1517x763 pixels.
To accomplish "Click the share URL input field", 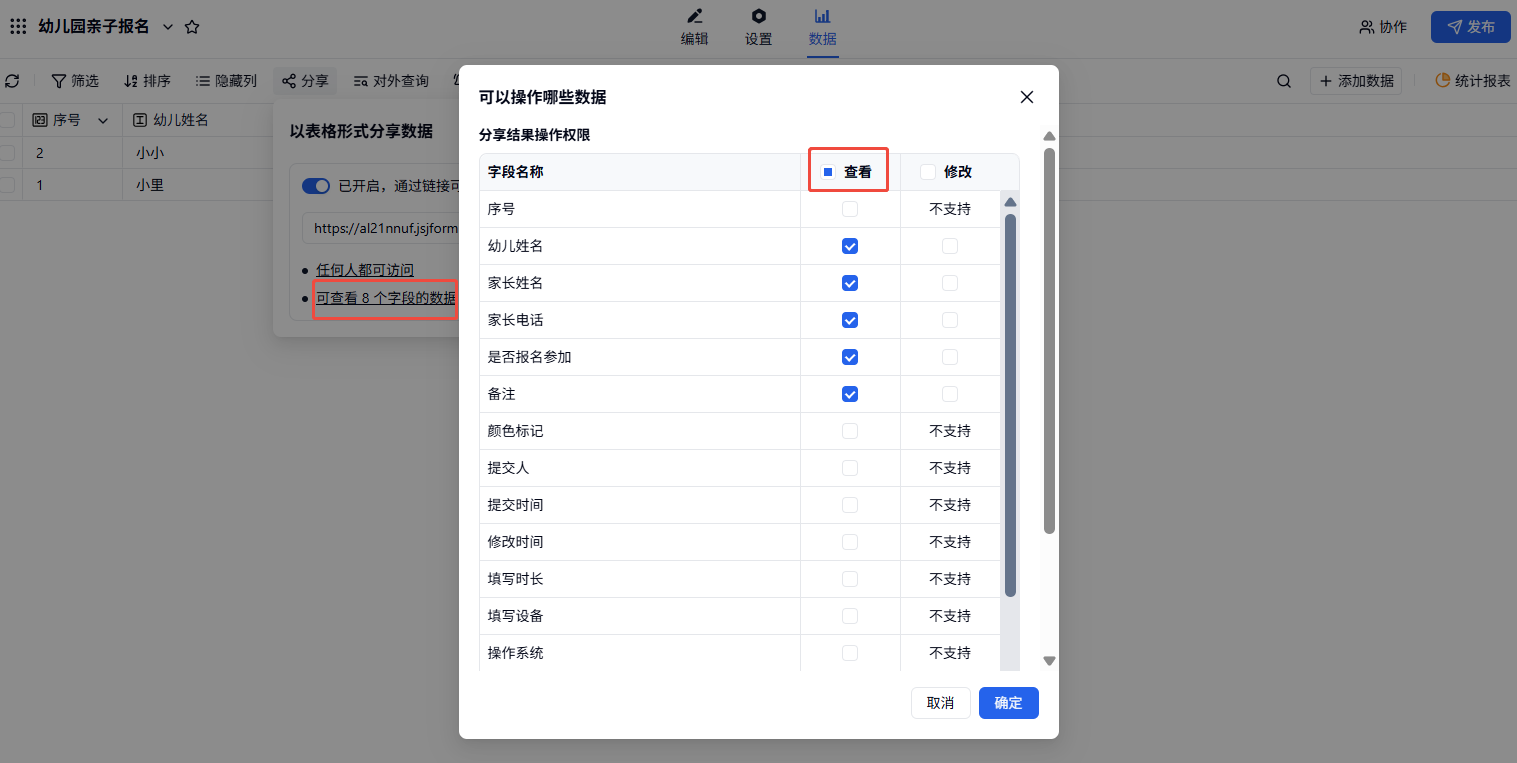I will (x=380, y=228).
